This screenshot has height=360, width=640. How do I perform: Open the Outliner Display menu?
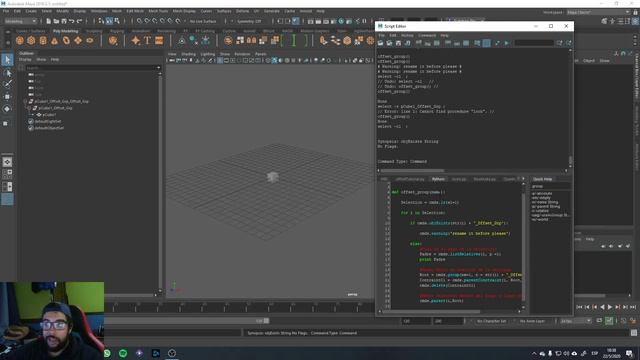[x=25, y=60]
